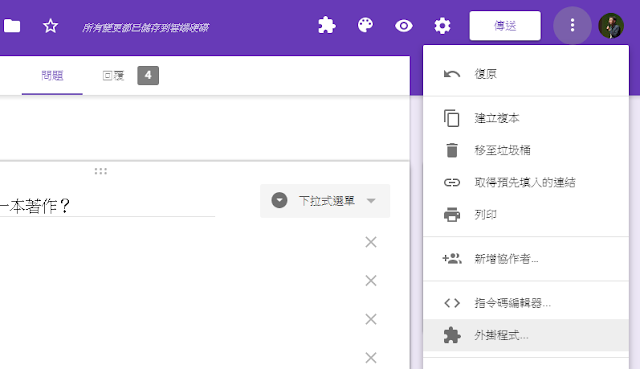Choose 建立複本 make a copy
Screen dimensions: 640x369
tap(526, 118)
